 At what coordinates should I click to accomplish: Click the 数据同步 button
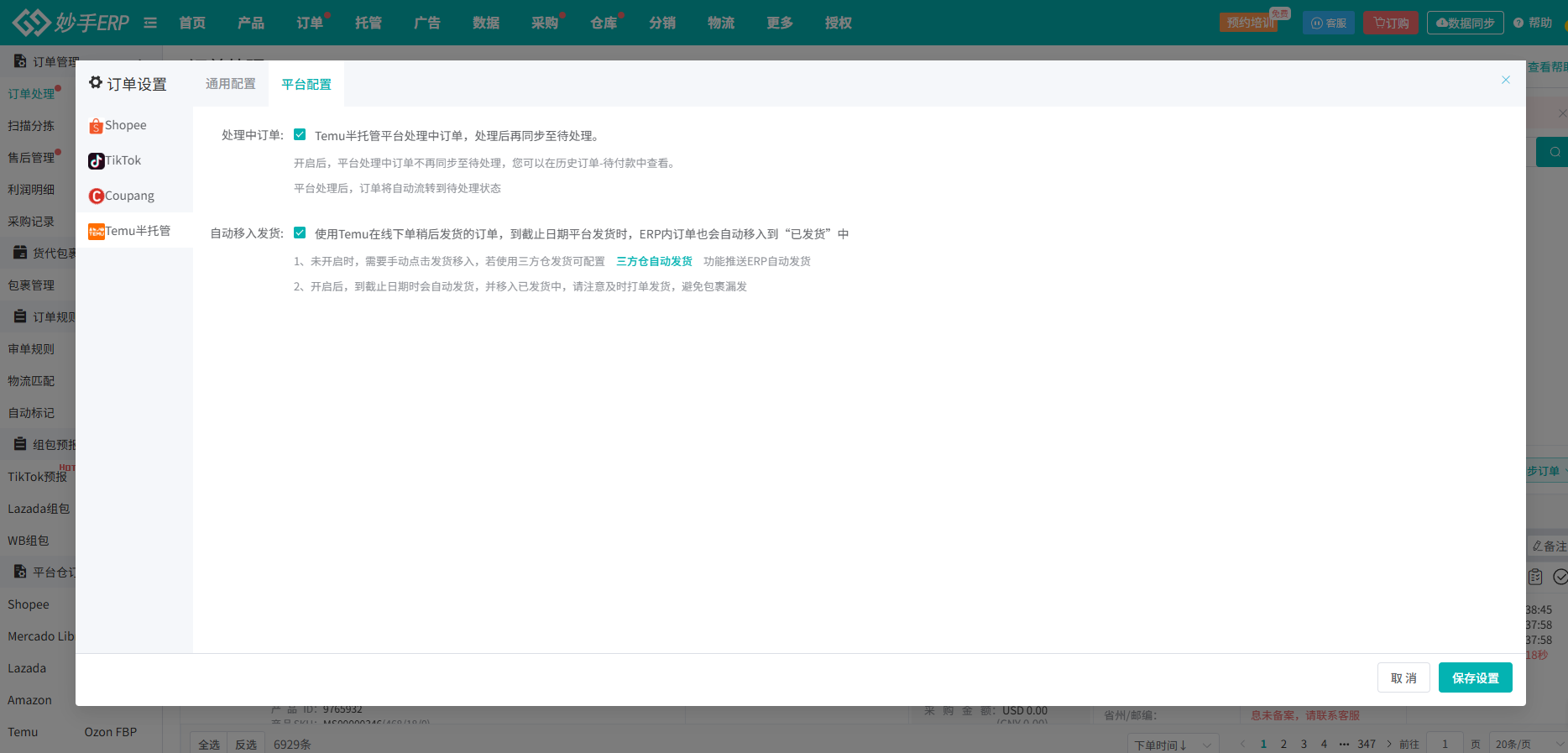coord(1466,23)
